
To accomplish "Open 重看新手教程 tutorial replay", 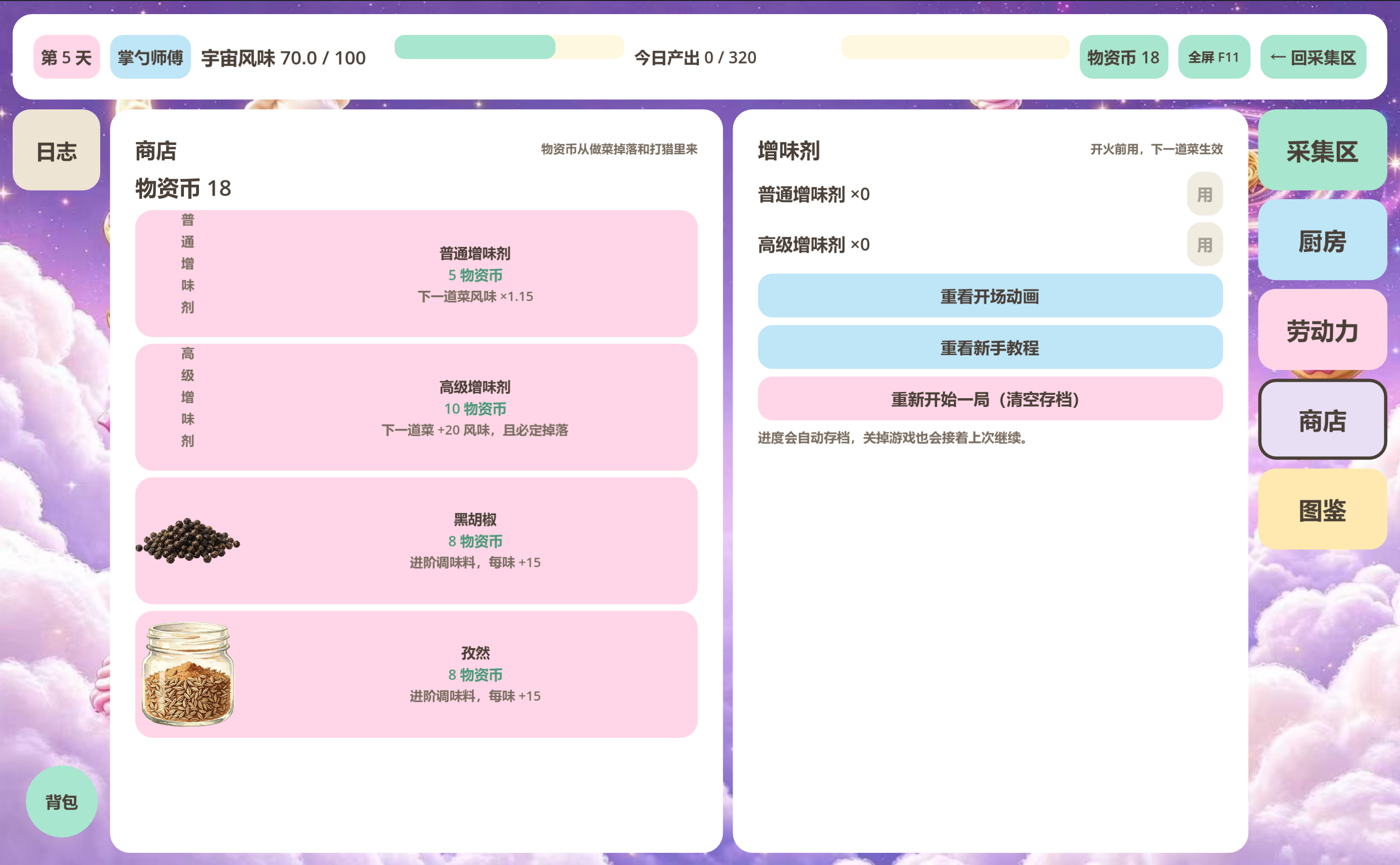I will click(990, 347).
